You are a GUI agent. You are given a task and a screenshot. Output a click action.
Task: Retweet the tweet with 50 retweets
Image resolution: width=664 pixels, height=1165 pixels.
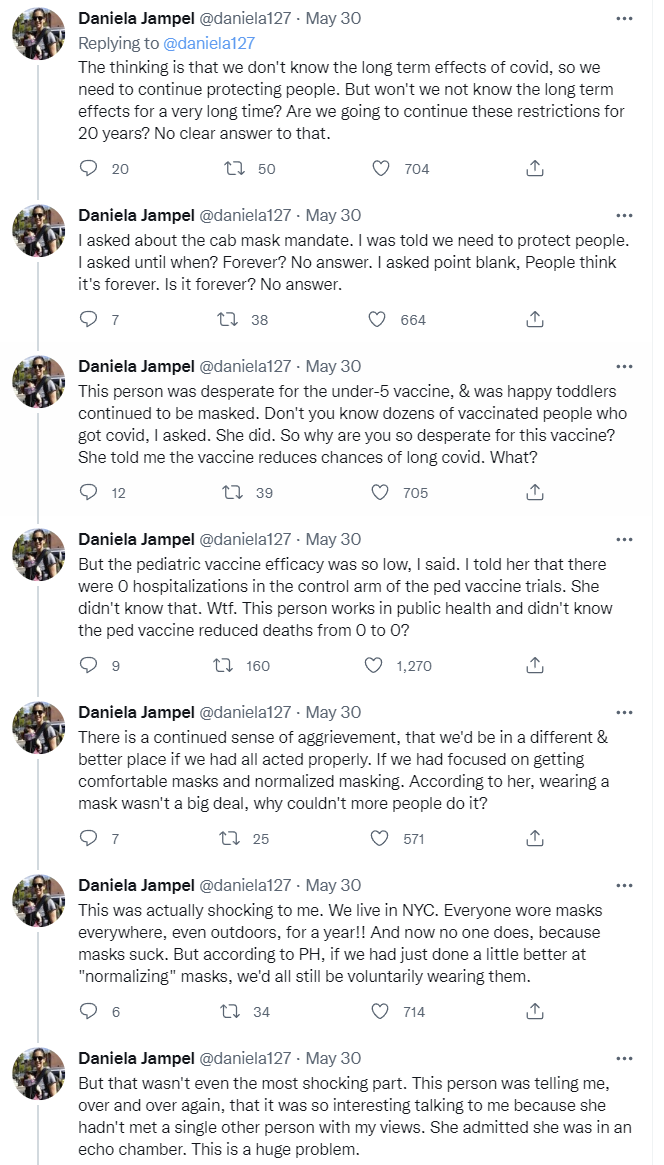pos(236,168)
